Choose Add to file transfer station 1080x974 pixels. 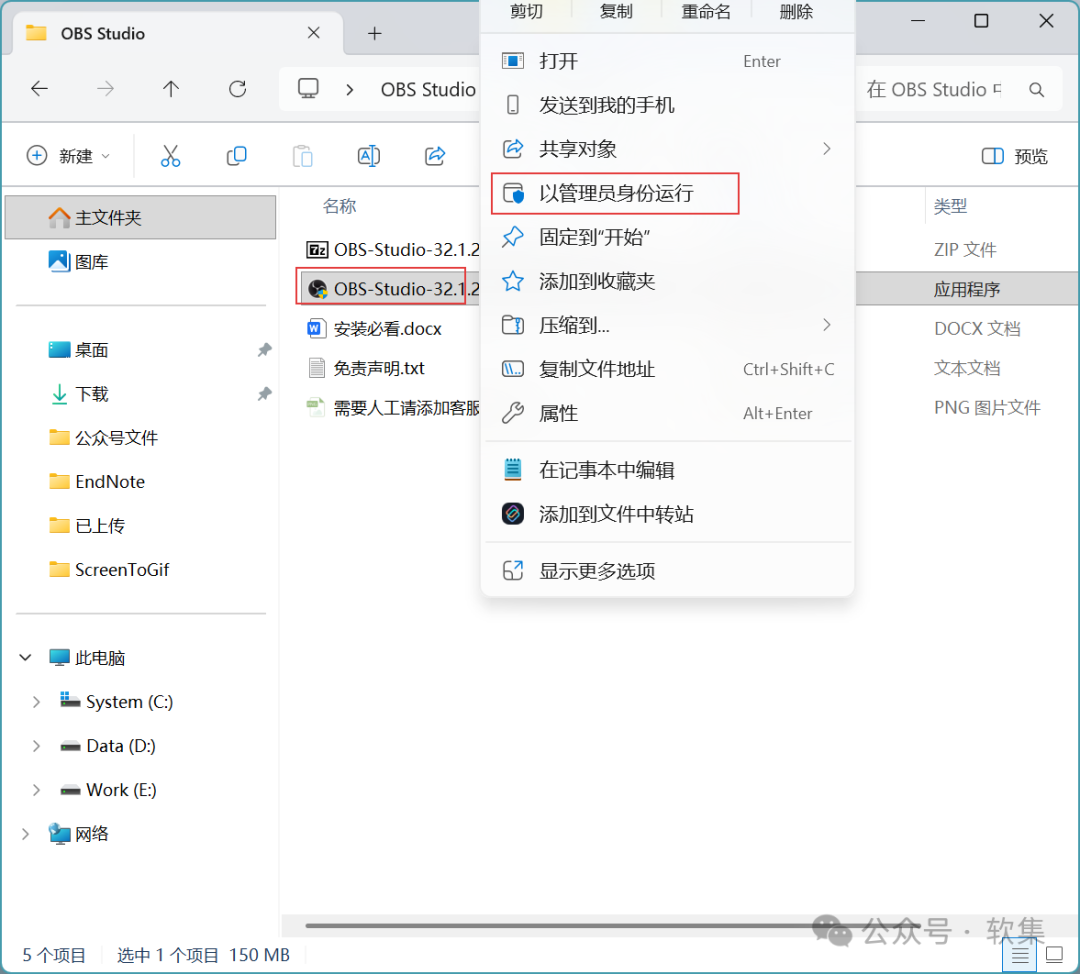pos(668,514)
